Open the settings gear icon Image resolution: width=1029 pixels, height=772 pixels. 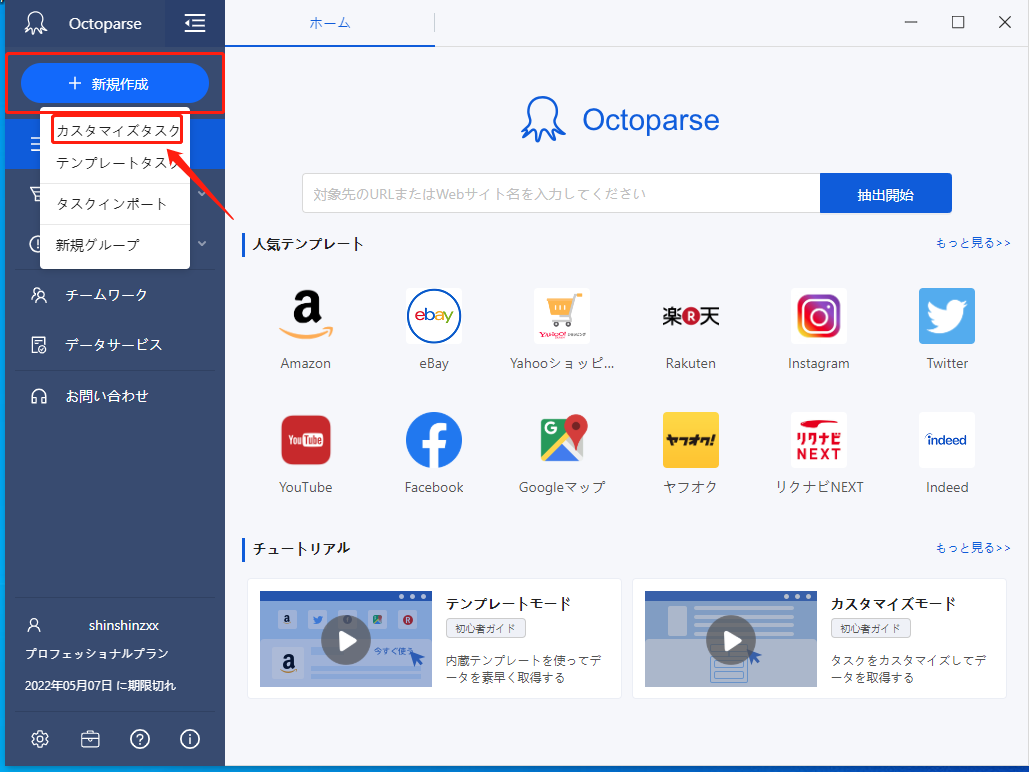coord(39,739)
